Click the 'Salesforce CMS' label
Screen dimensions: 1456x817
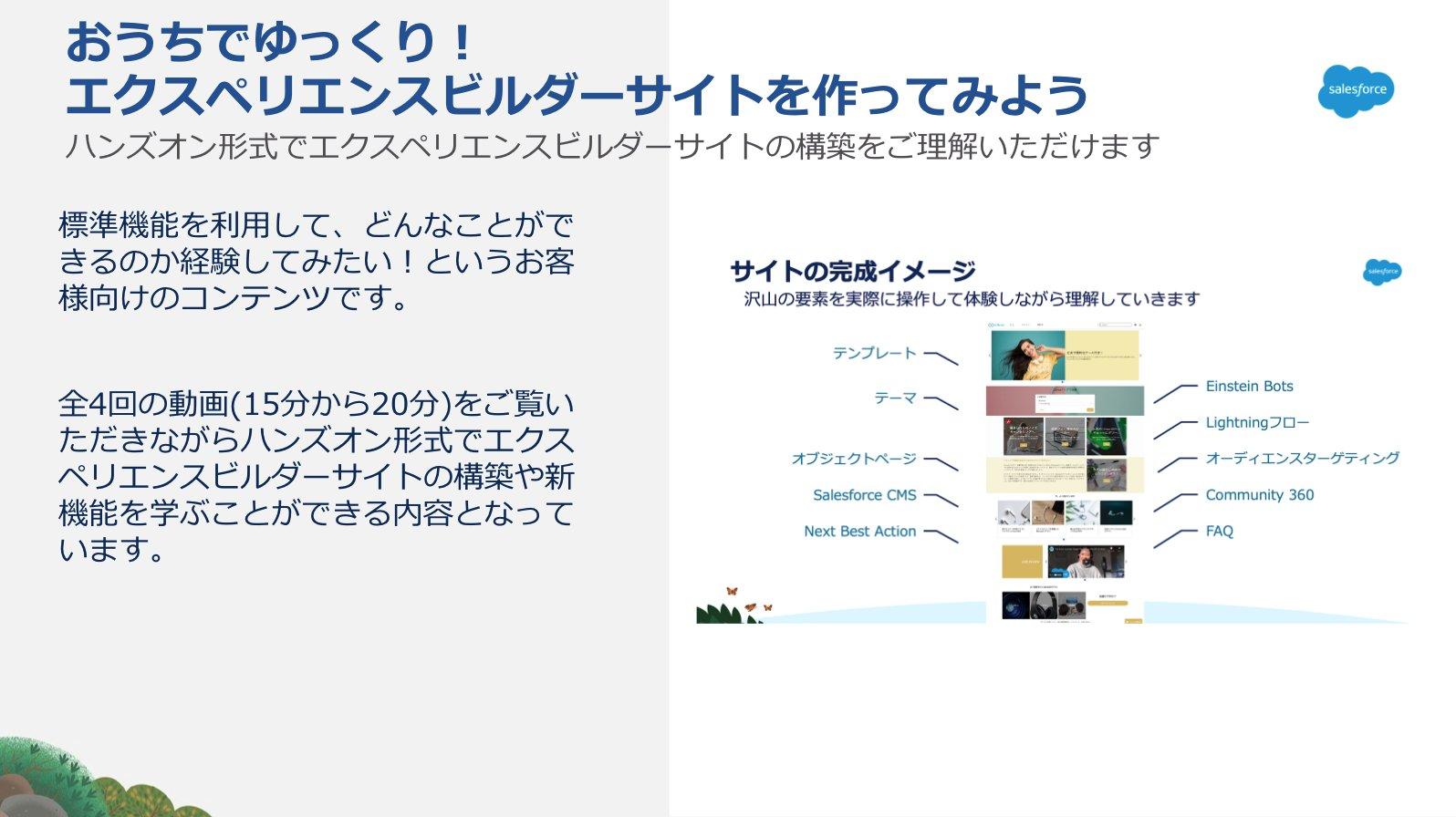(865, 495)
